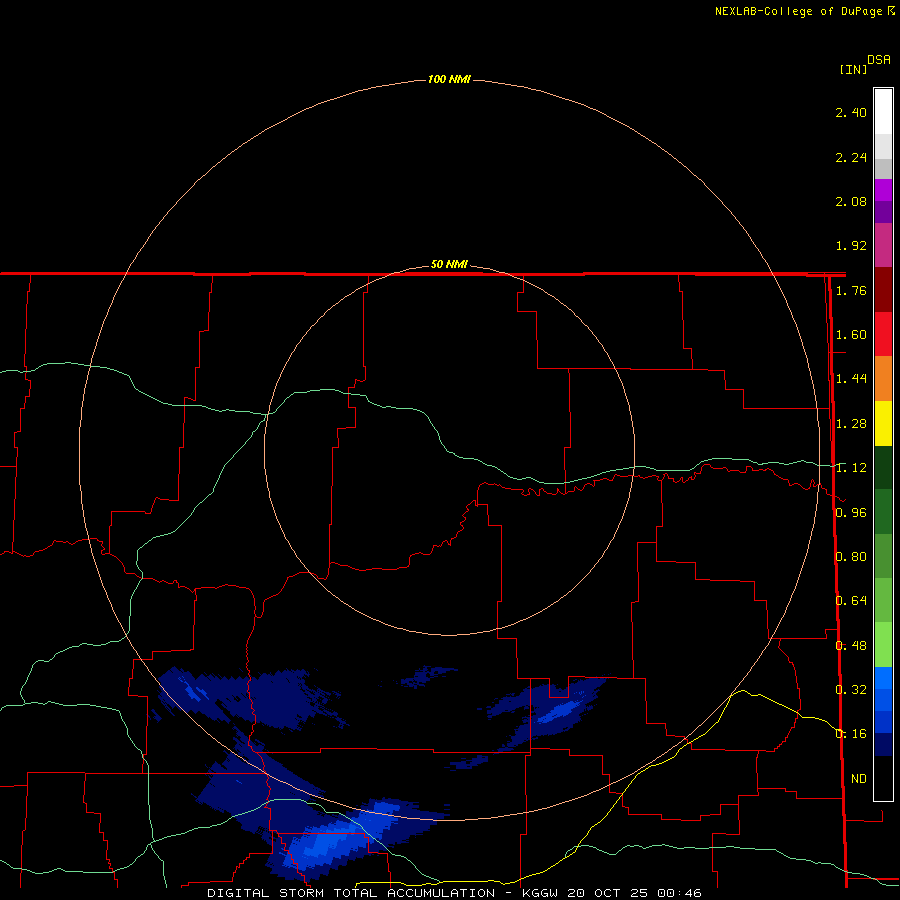The width and height of the screenshot is (900, 900).
Task: Click the DIGITAL STORM TOTAL ACCUMULATION caption
Action: [x=351, y=893]
